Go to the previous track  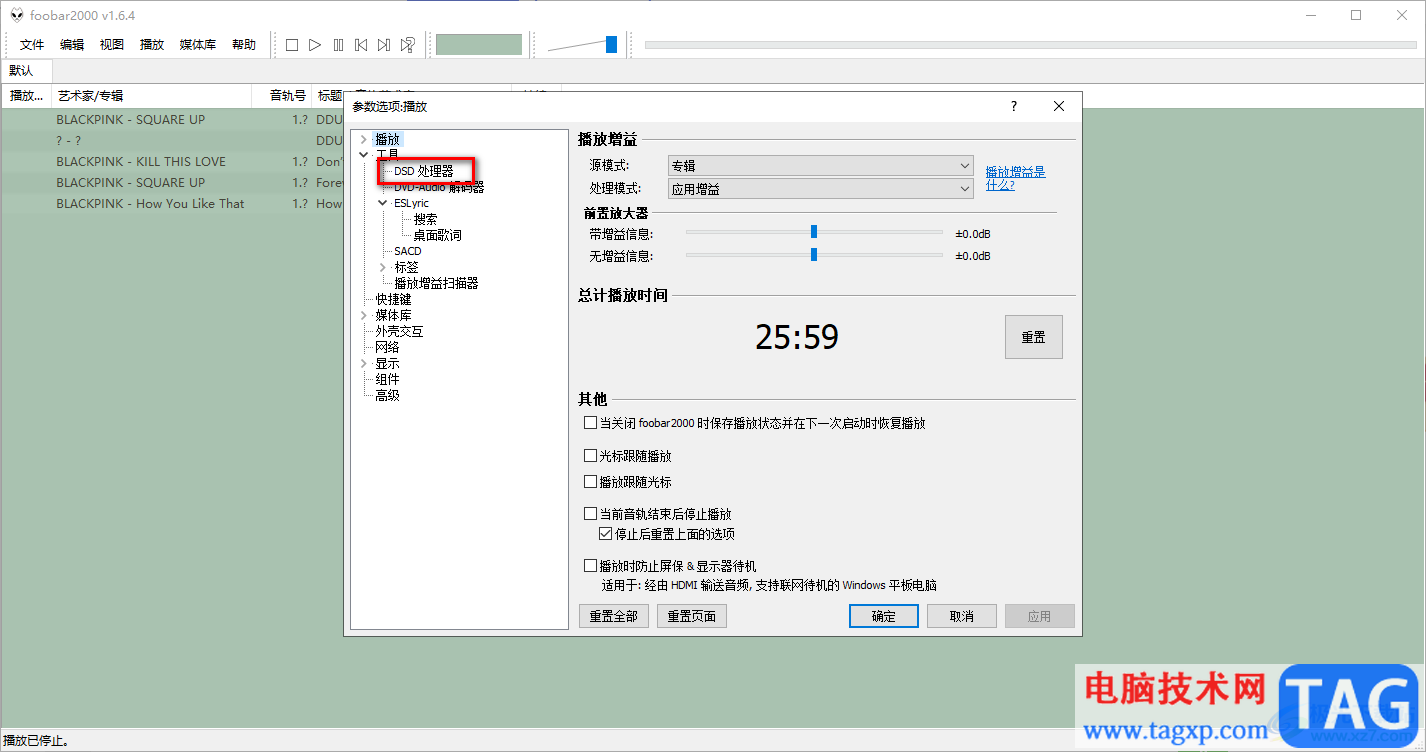361,45
